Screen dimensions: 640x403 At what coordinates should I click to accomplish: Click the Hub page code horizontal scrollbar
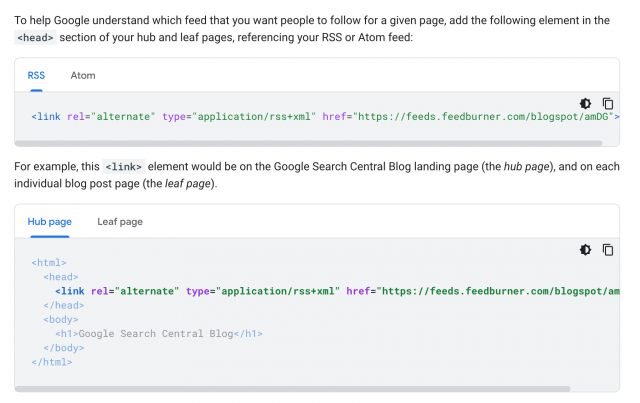point(293,389)
